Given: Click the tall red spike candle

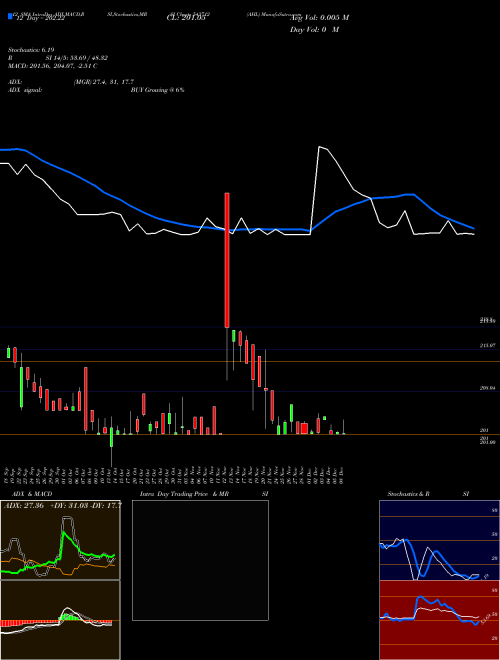Looking at the screenshot, I should (227, 260).
